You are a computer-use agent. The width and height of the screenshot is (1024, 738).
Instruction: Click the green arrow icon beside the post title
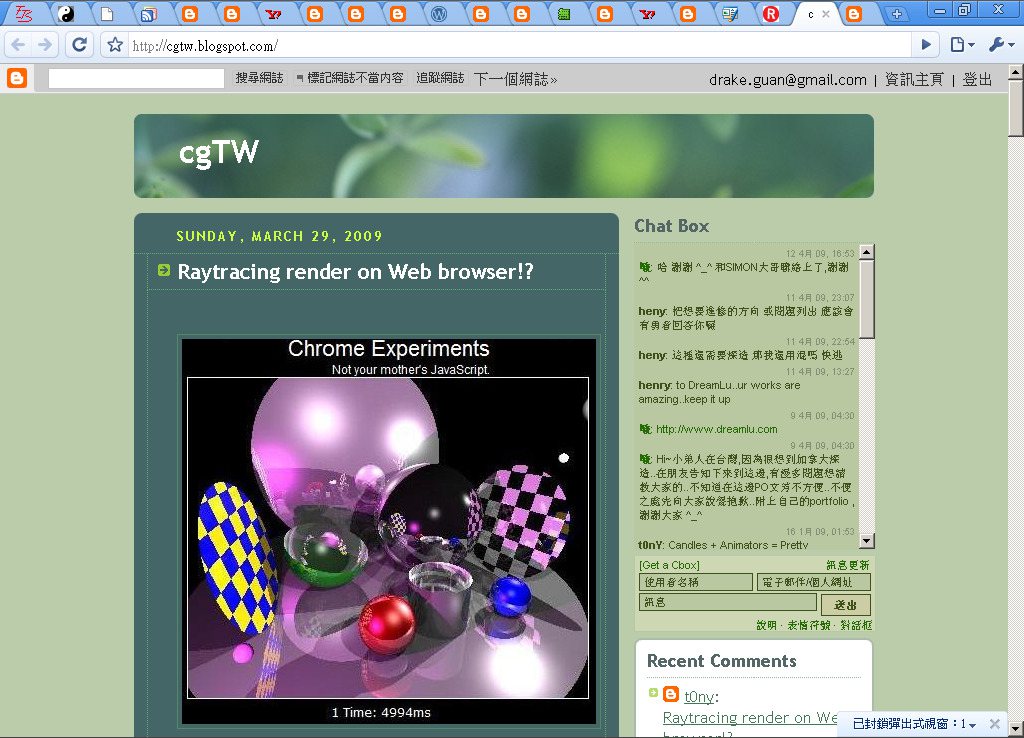point(164,269)
